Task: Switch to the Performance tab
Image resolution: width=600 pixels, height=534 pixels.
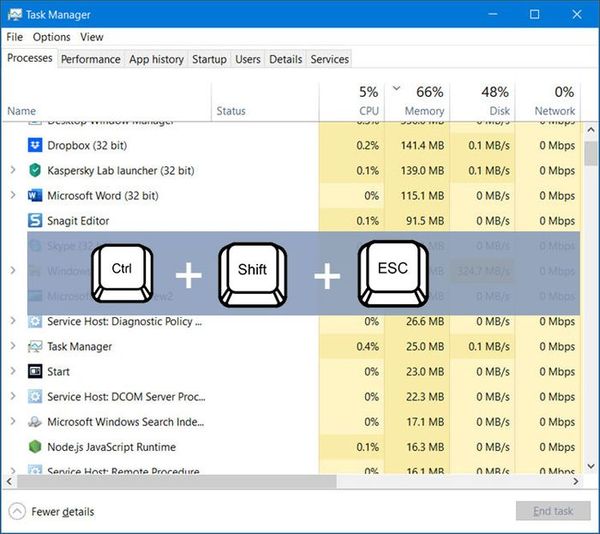Action: tap(91, 60)
